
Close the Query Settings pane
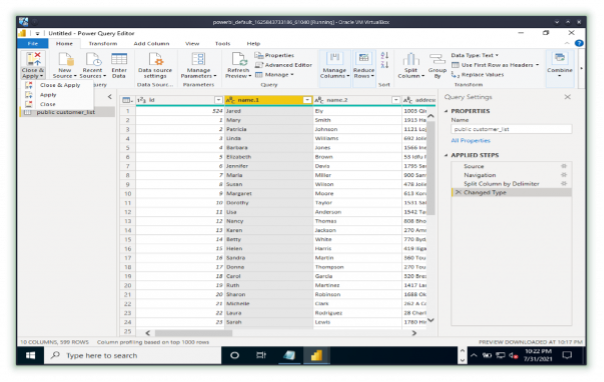tap(567, 97)
